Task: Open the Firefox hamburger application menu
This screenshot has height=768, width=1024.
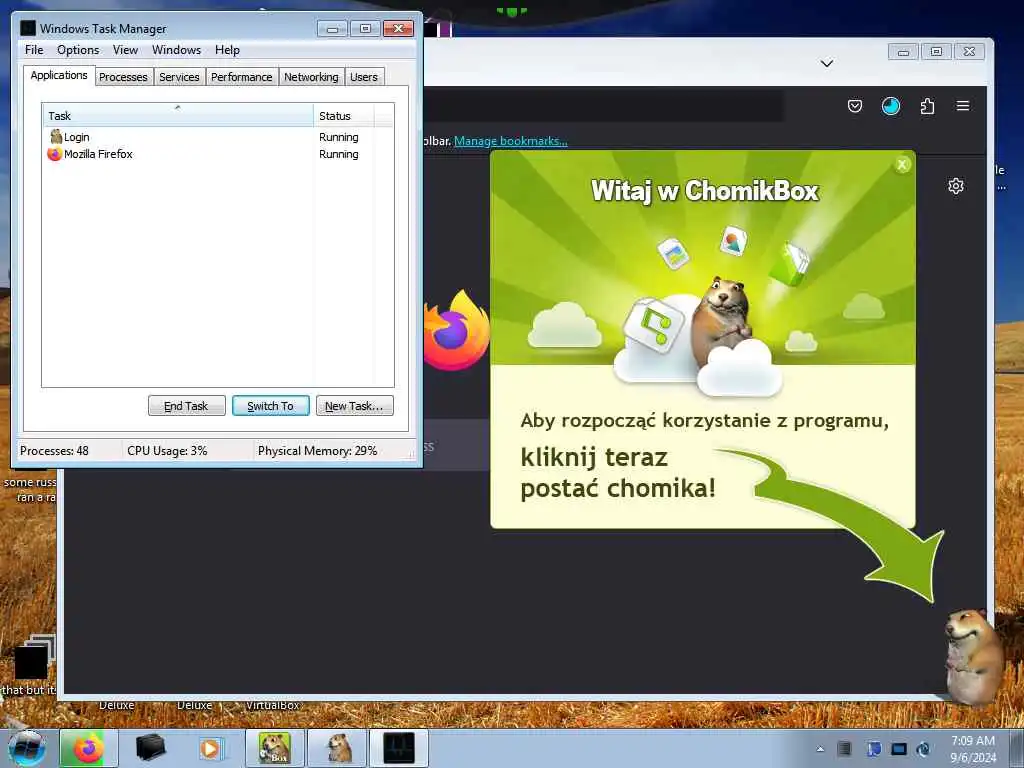Action: (x=963, y=106)
